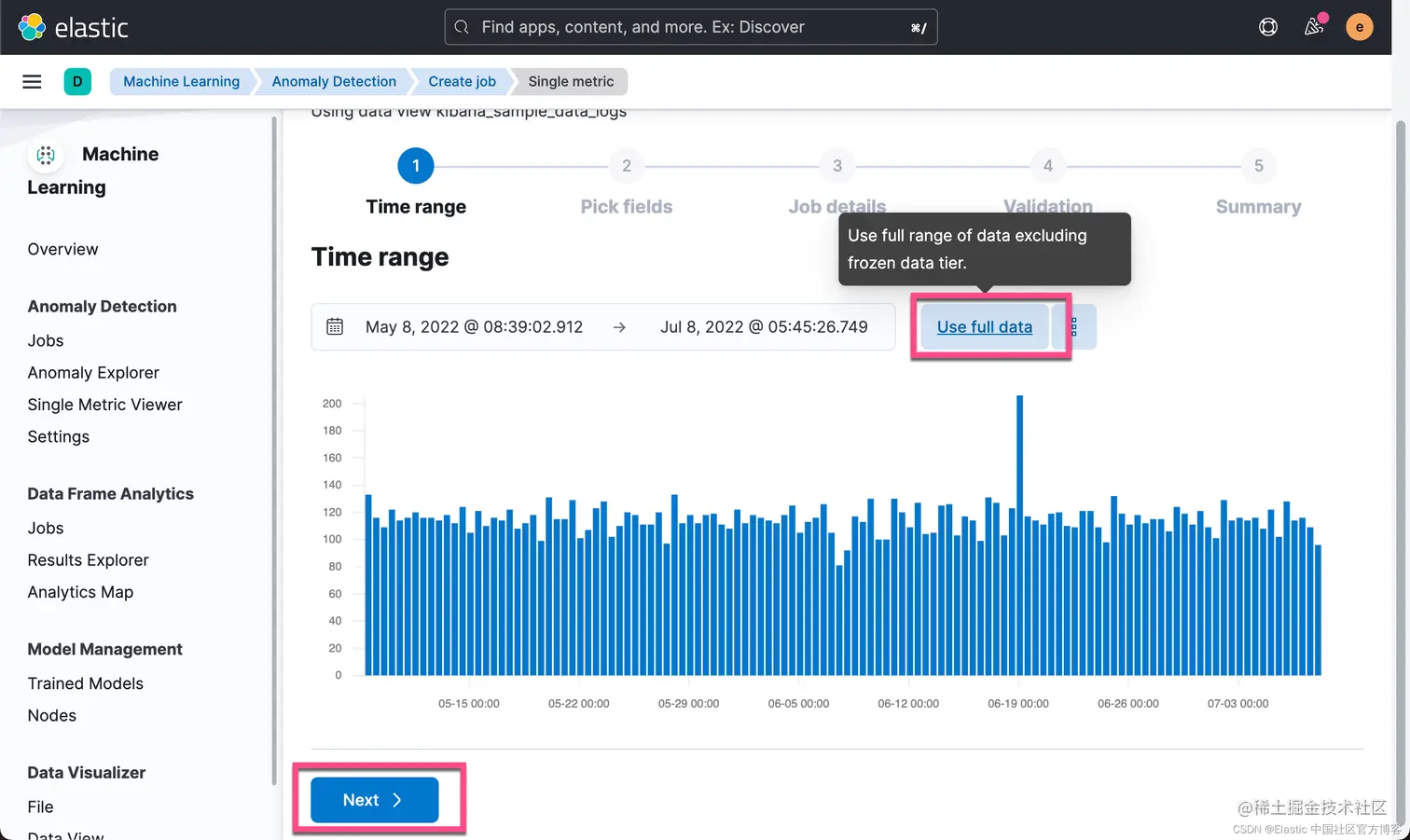Click the Data Frame Analytics heading

point(110,493)
